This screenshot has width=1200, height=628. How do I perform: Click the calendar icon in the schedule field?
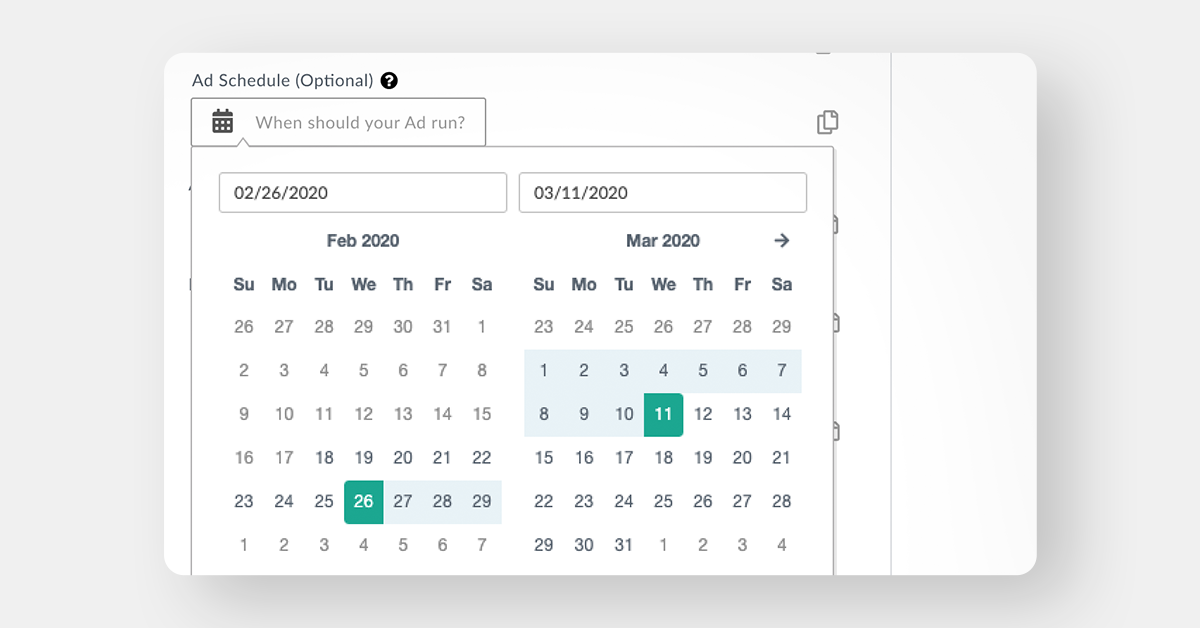(x=221, y=121)
